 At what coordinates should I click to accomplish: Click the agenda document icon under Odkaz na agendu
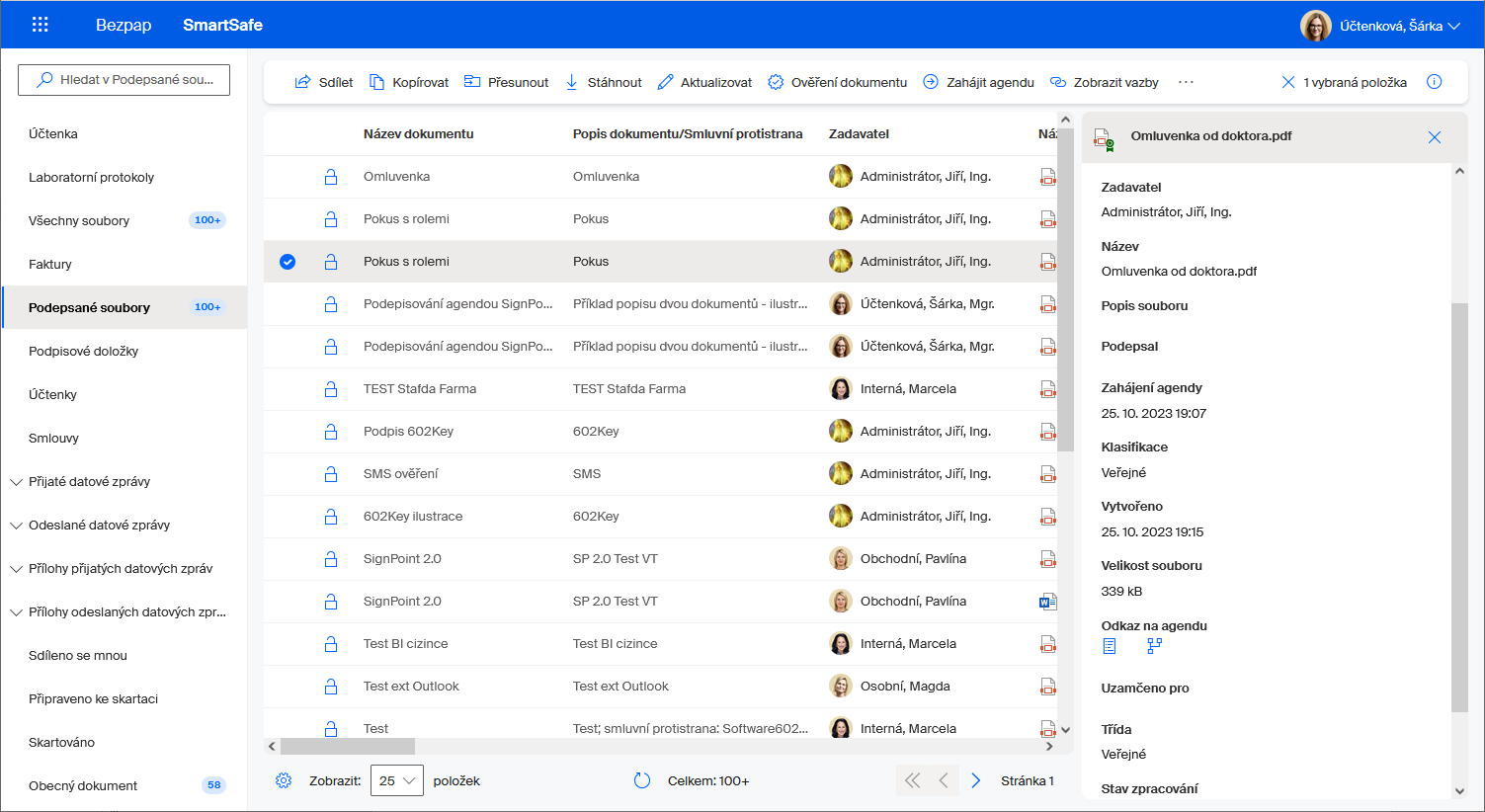click(x=1110, y=646)
